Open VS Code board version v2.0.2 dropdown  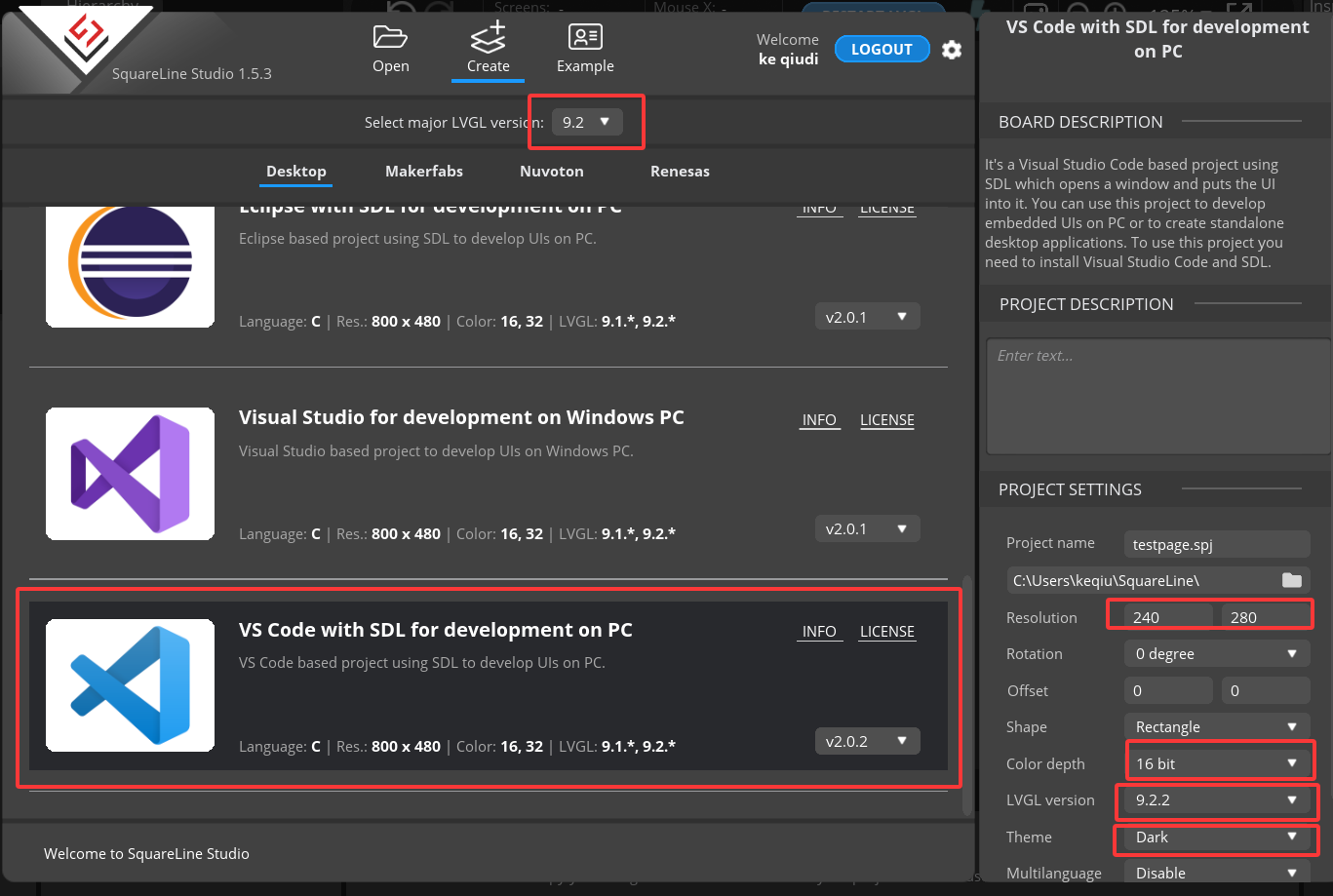click(867, 741)
